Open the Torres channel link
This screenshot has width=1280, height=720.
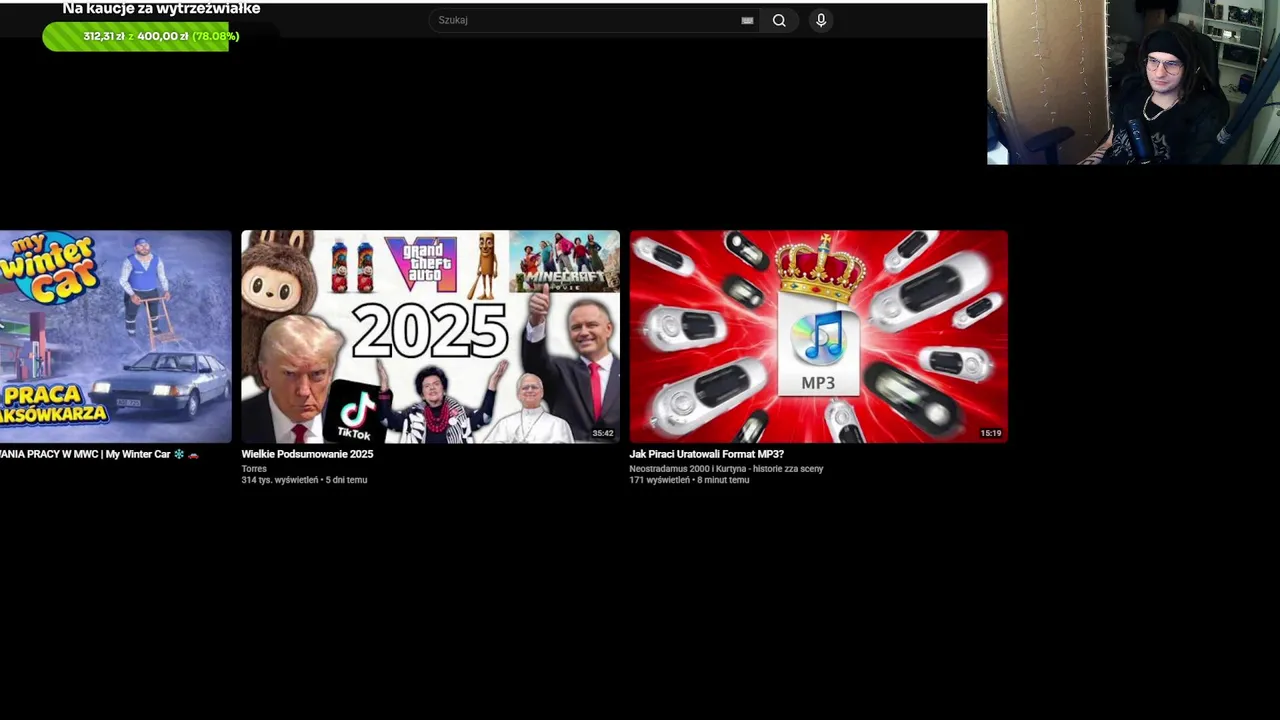pyautogui.click(x=254, y=468)
